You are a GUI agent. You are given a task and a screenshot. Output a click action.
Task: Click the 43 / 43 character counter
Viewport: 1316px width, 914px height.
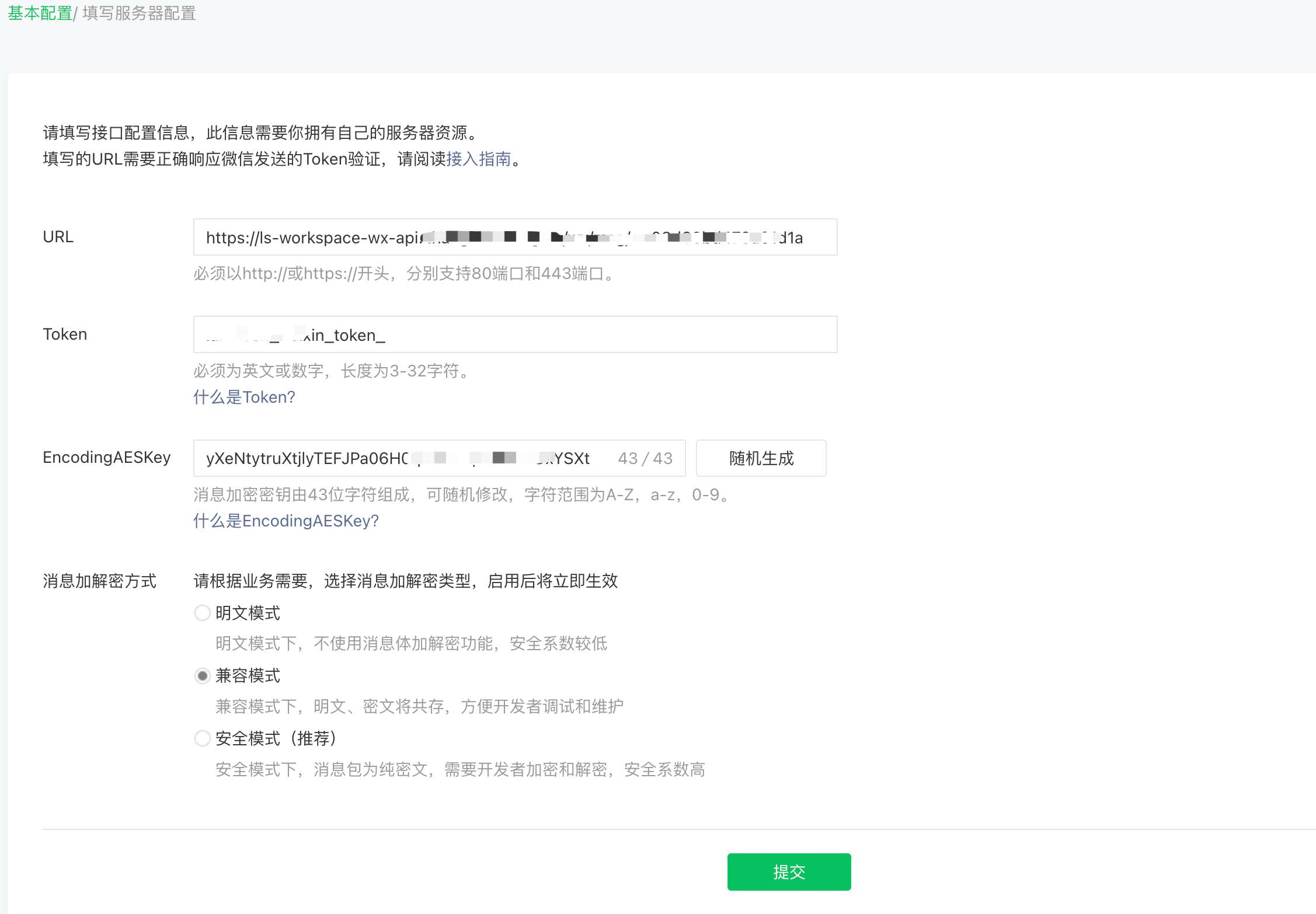645,458
